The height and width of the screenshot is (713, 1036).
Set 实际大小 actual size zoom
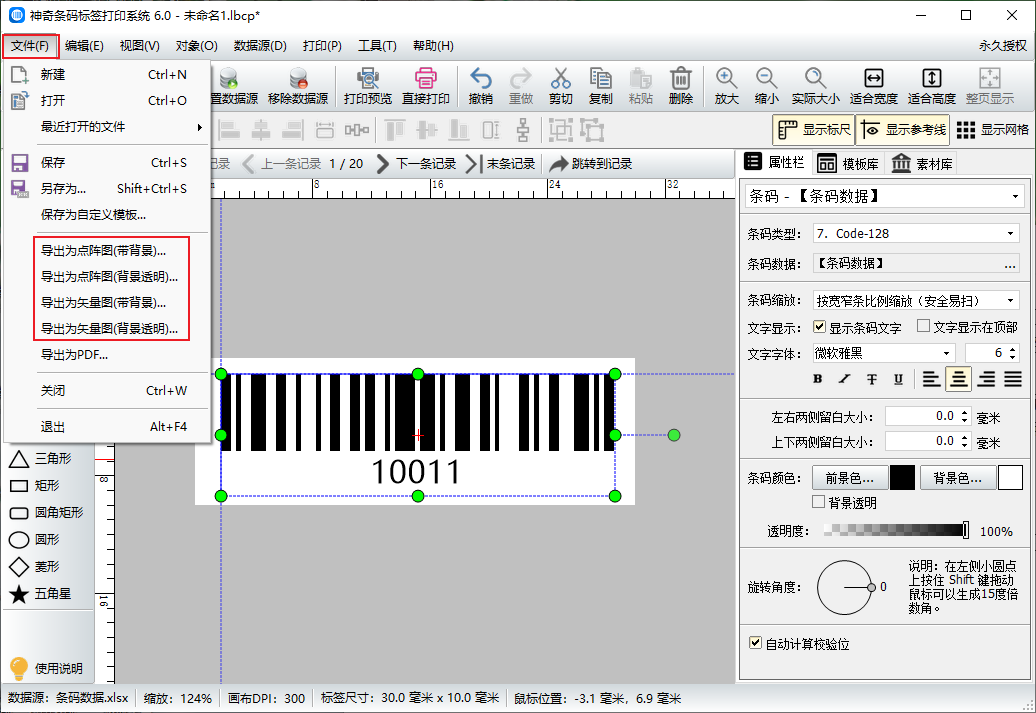(x=815, y=87)
